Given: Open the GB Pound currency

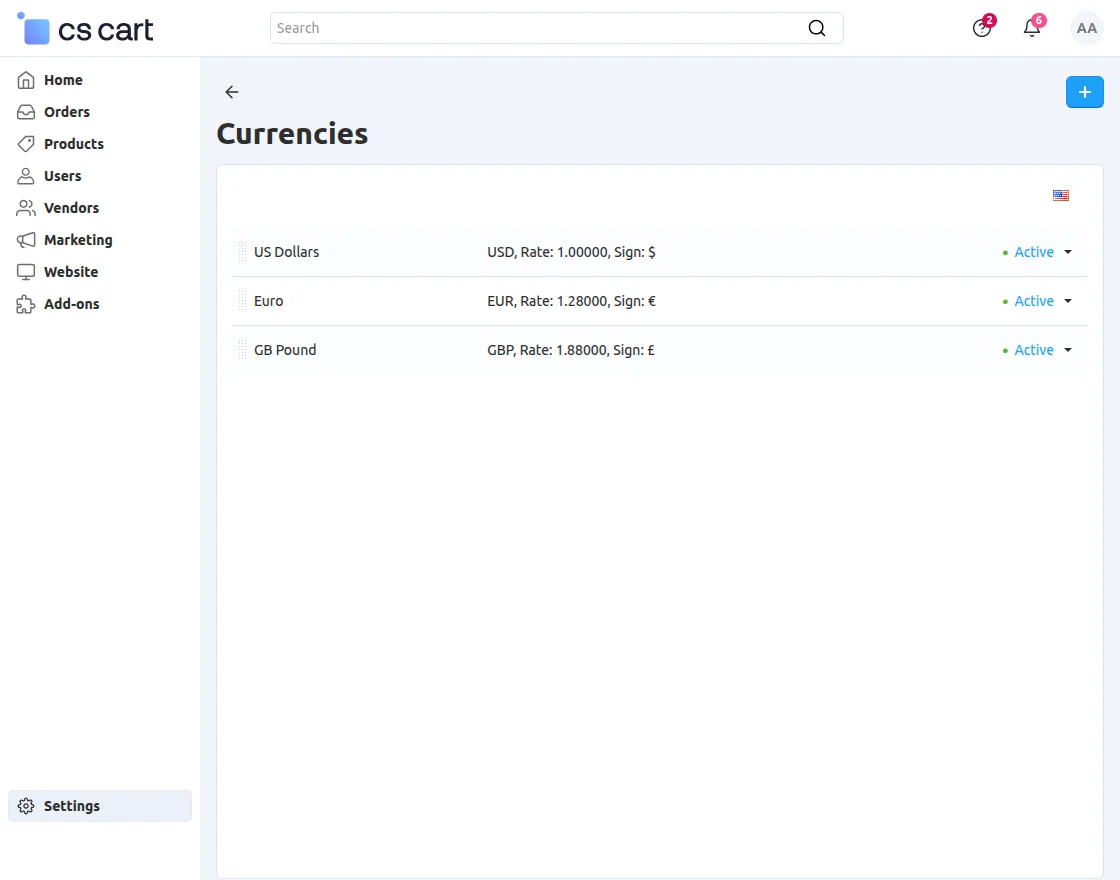Looking at the screenshot, I should click(285, 350).
